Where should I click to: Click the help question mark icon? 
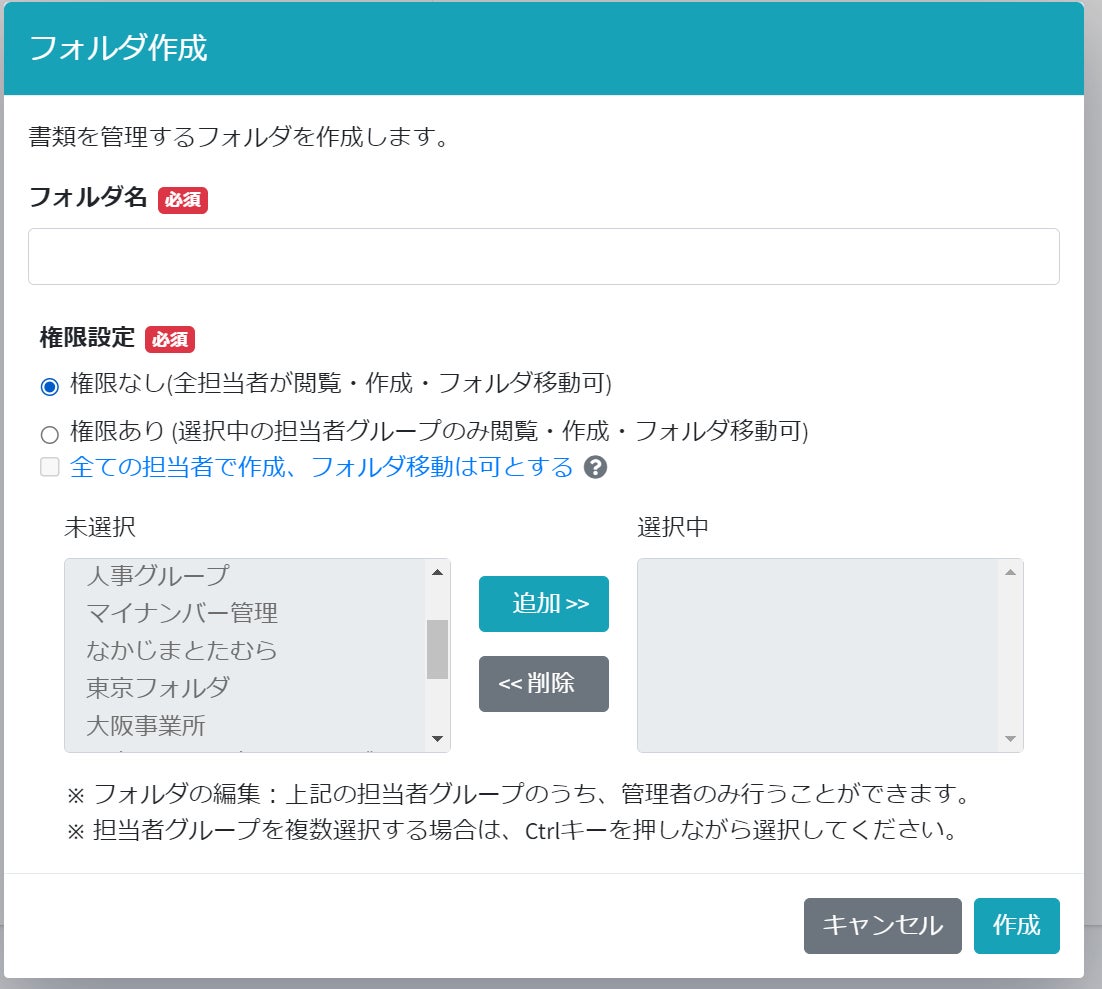pyautogui.click(x=596, y=467)
